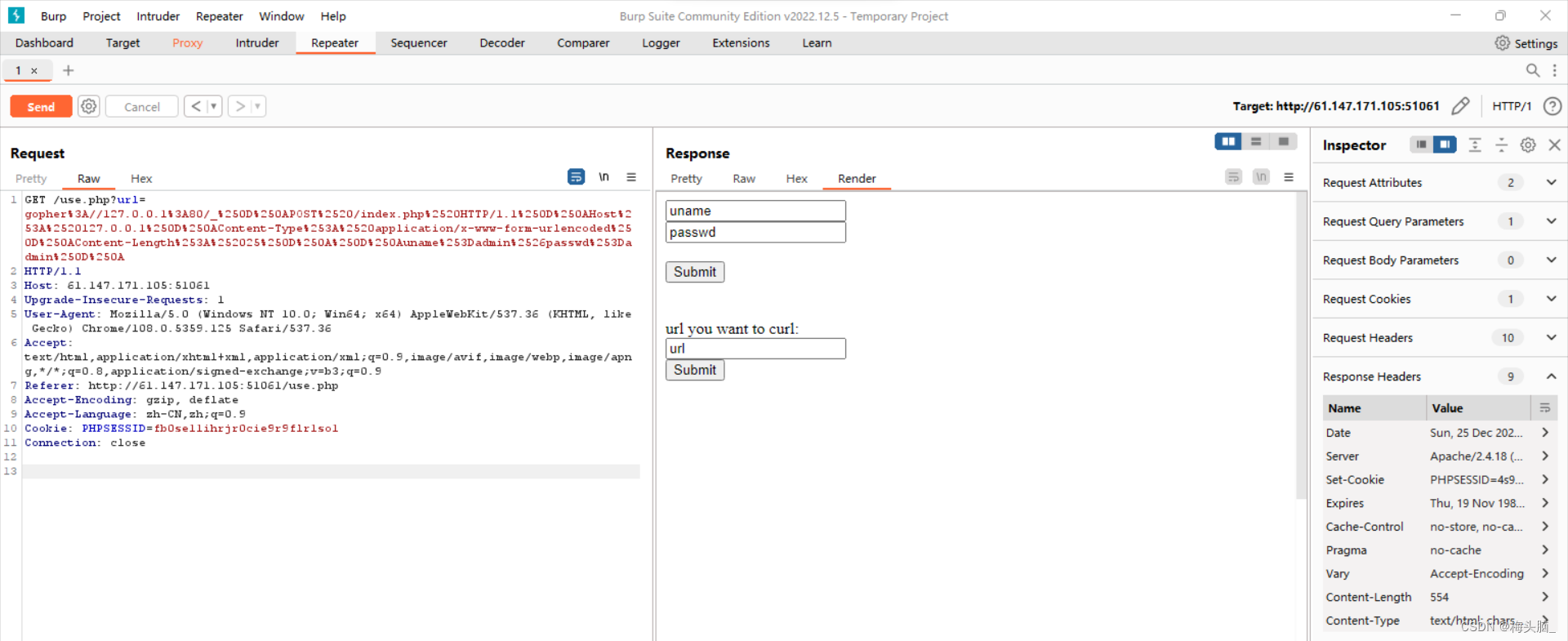Open the Window menu
The height and width of the screenshot is (641, 1568).
click(282, 16)
